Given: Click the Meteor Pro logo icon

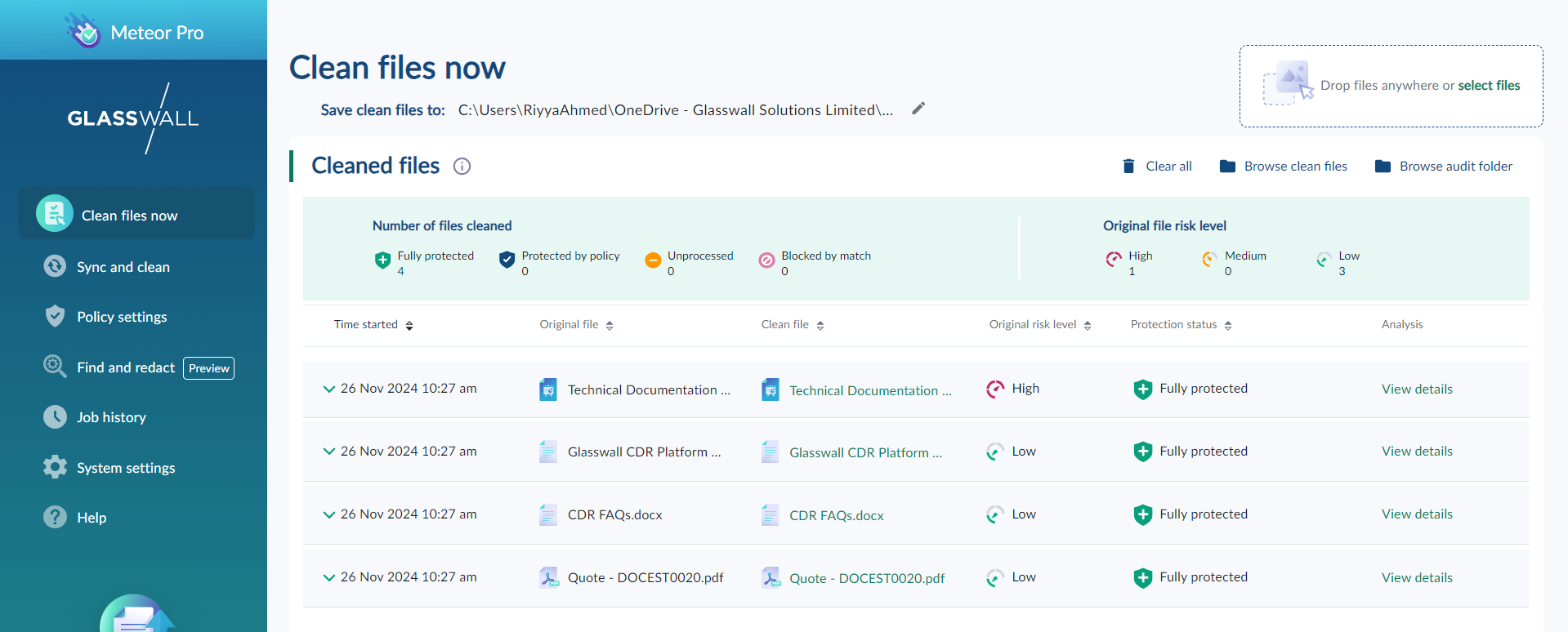Looking at the screenshot, I should pos(83,31).
